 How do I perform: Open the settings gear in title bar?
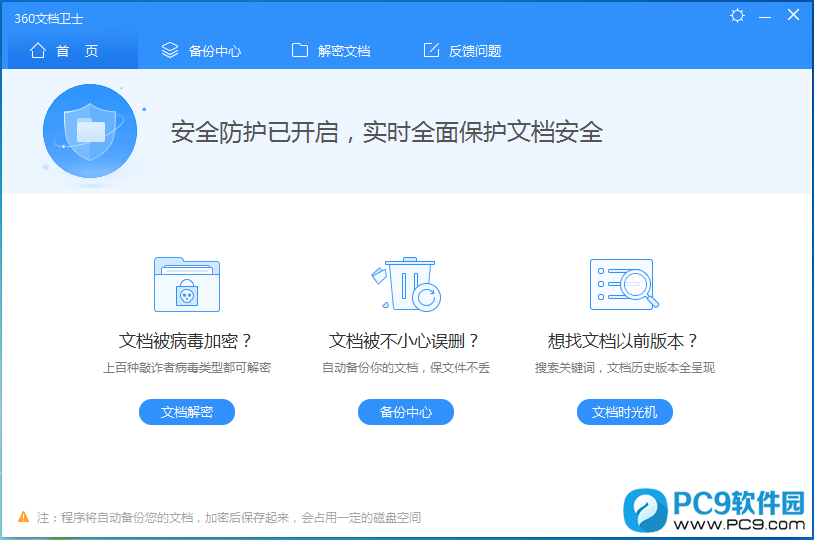738,16
